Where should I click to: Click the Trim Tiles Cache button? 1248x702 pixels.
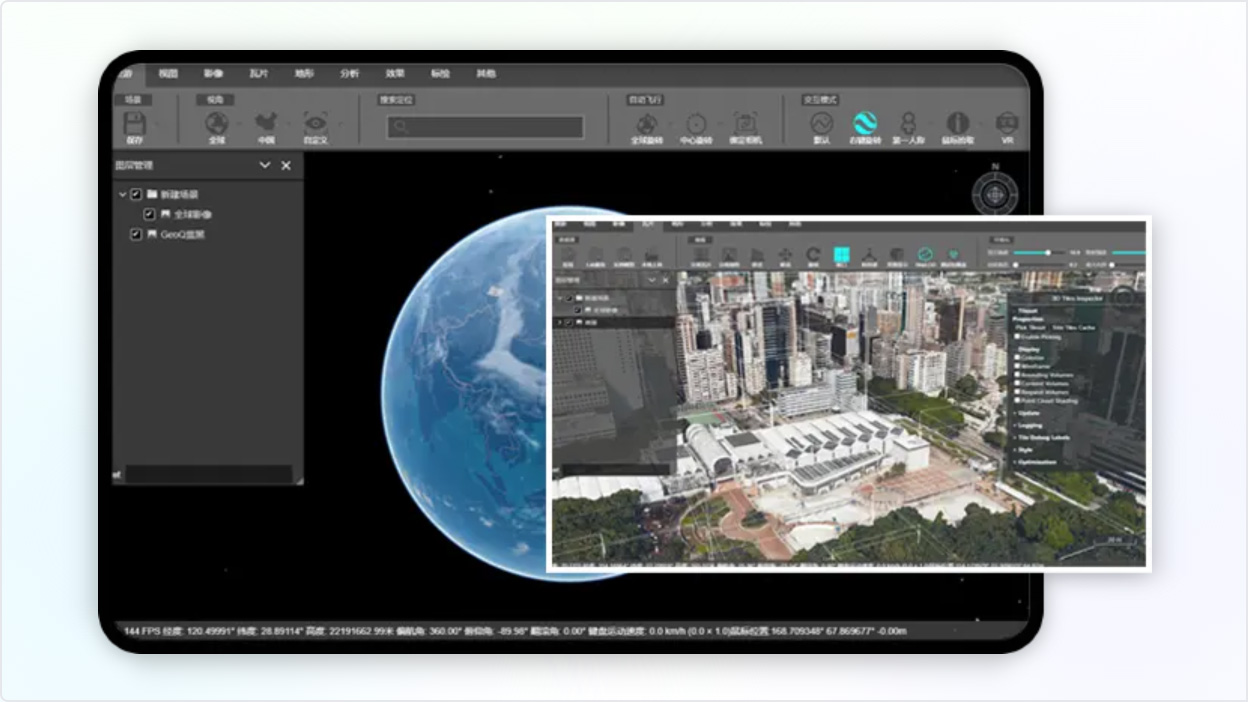coord(1073,327)
